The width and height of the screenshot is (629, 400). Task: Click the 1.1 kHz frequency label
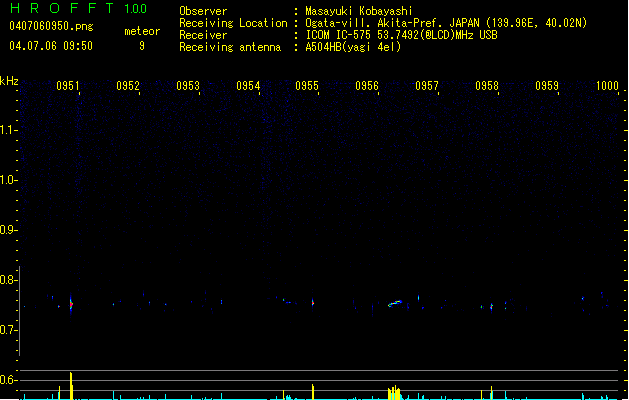pos(8,130)
